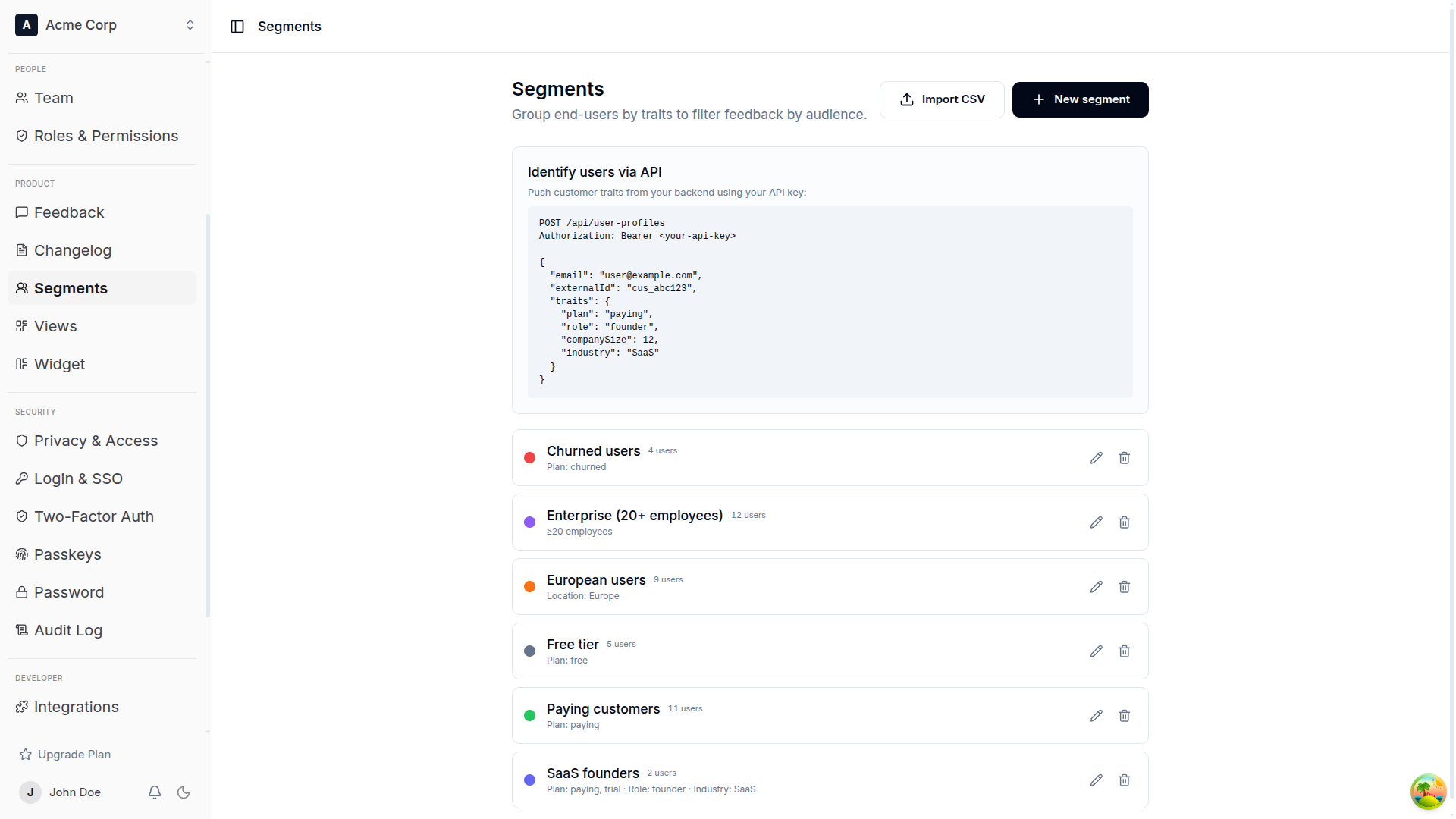1456x819 pixels.
Task: Click the Segments page heading in top bar
Action: pos(290,27)
